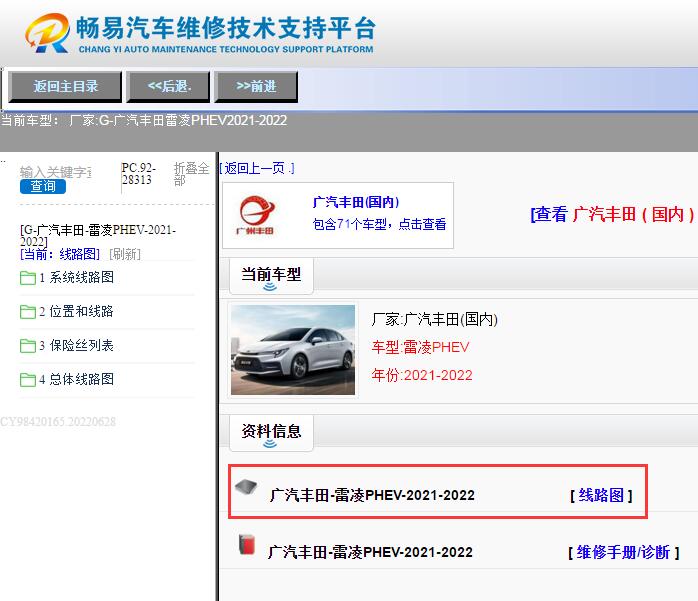
Task: Expand the 2 位置和线路 tree item
Action: 76,311
